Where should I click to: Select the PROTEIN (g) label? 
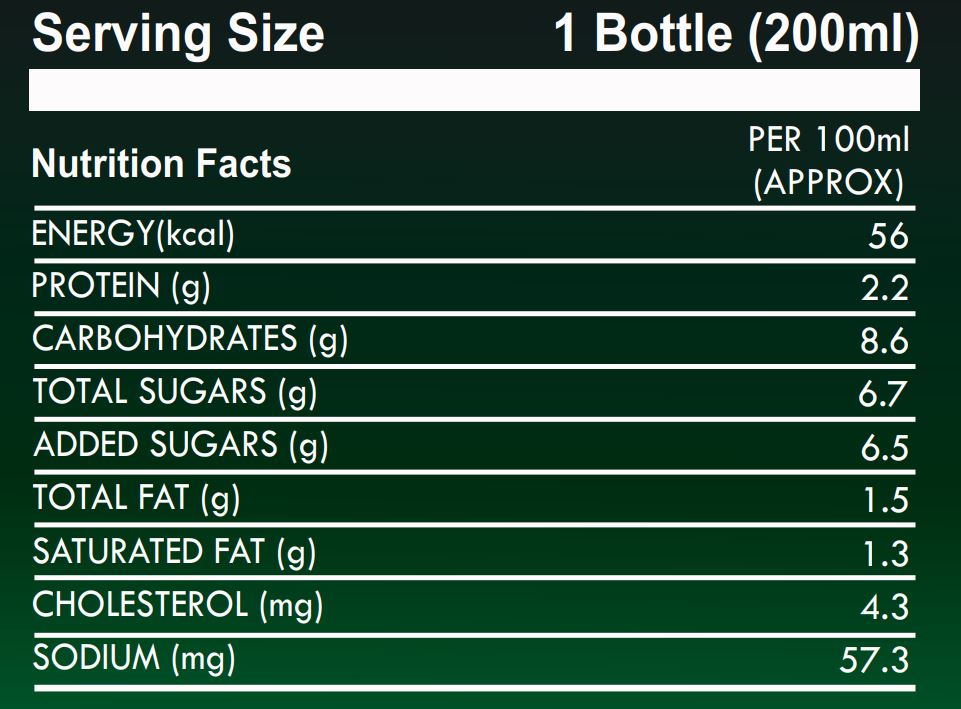coord(121,287)
